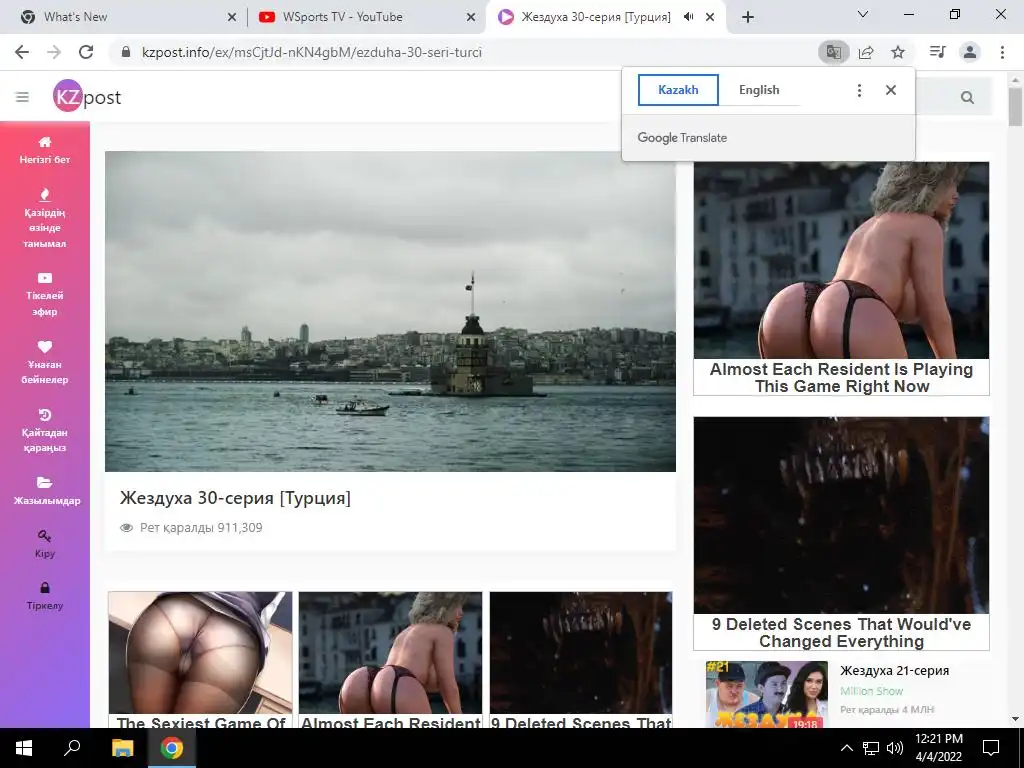Click the address bar URL
The height and width of the screenshot is (768, 1024).
pos(312,52)
